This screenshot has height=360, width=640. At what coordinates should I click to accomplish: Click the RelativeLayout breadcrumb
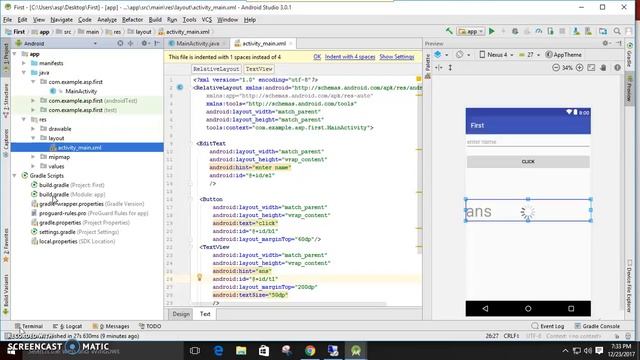[216, 69]
